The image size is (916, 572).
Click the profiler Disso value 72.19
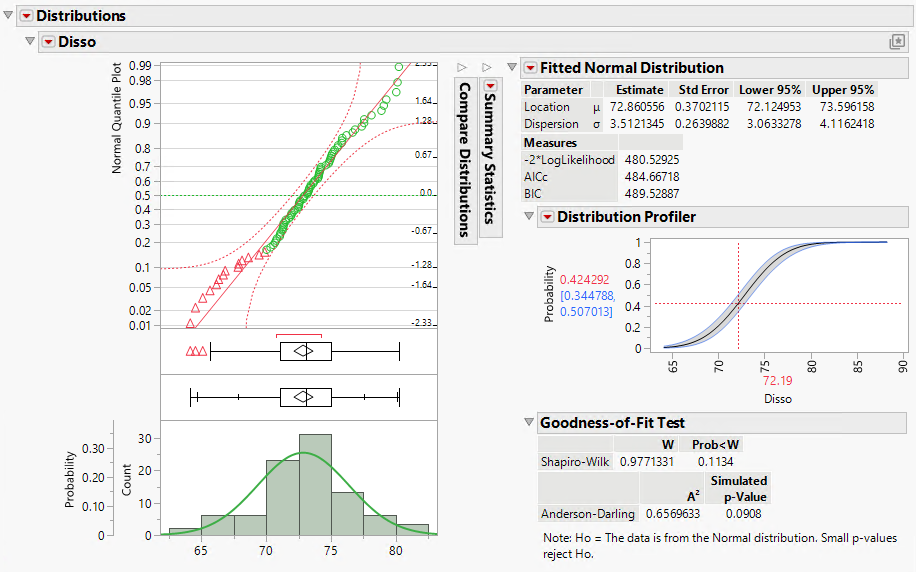click(778, 381)
